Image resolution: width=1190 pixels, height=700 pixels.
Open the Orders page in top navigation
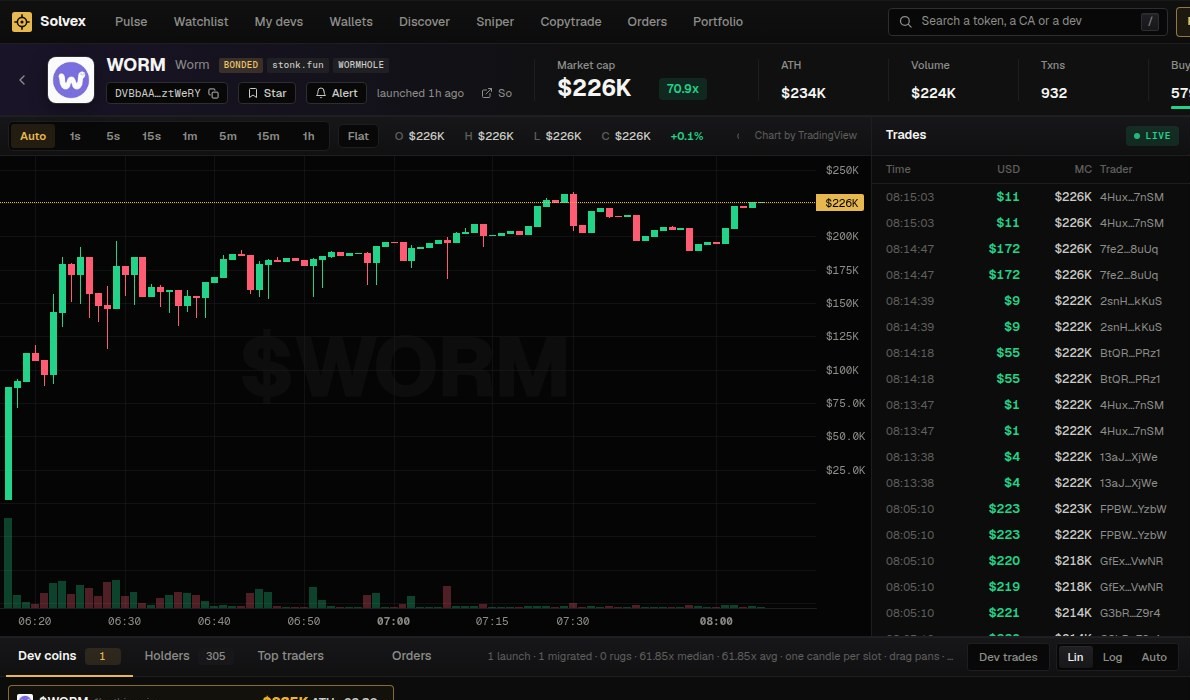point(647,21)
